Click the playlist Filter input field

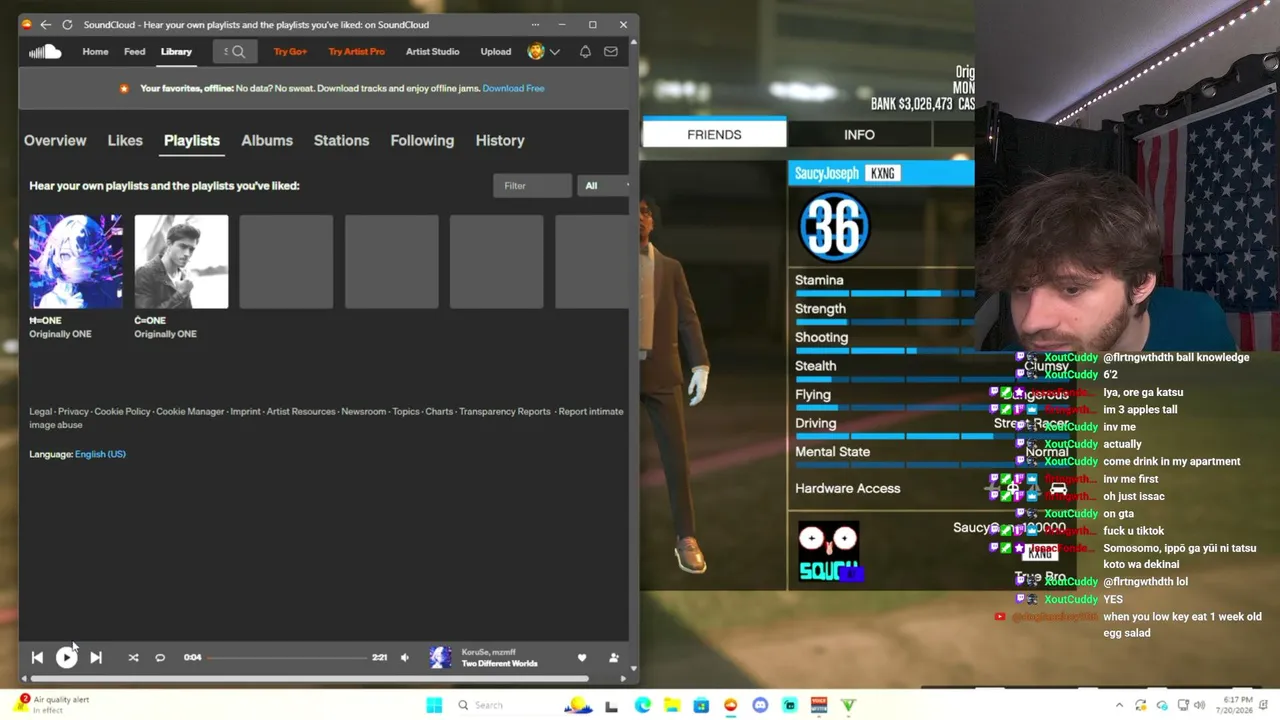pyautogui.click(x=532, y=186)
